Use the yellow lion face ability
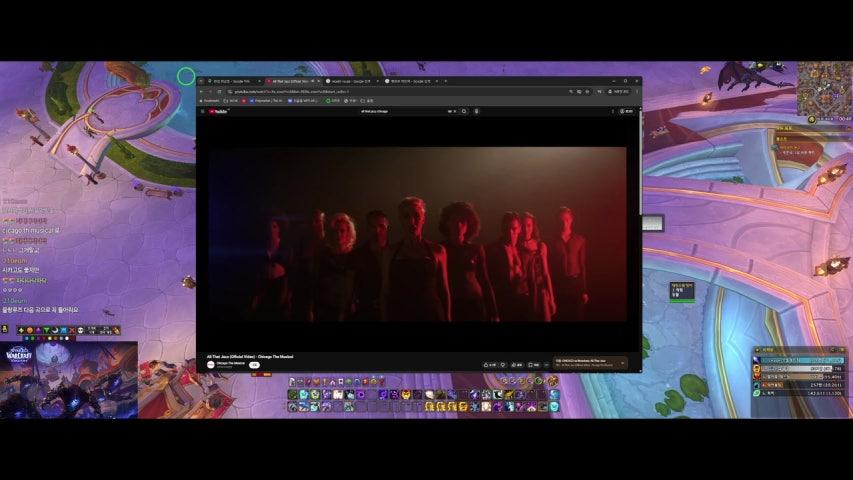Image resolution: width=853 pixels, height=480 pixels. click(x=406, y=395)
